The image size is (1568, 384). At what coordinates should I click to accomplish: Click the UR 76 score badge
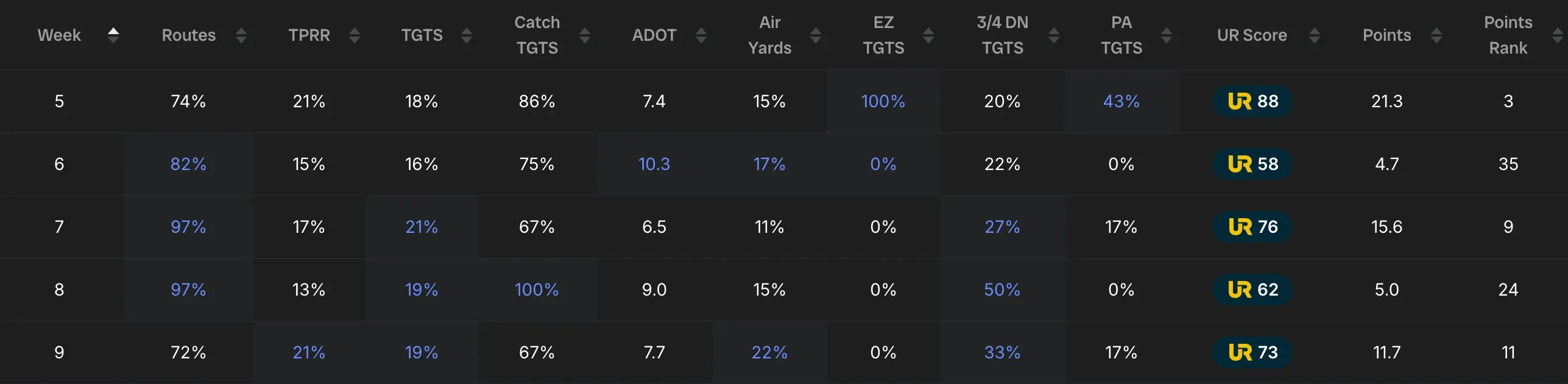click(x=1252, y=227)
